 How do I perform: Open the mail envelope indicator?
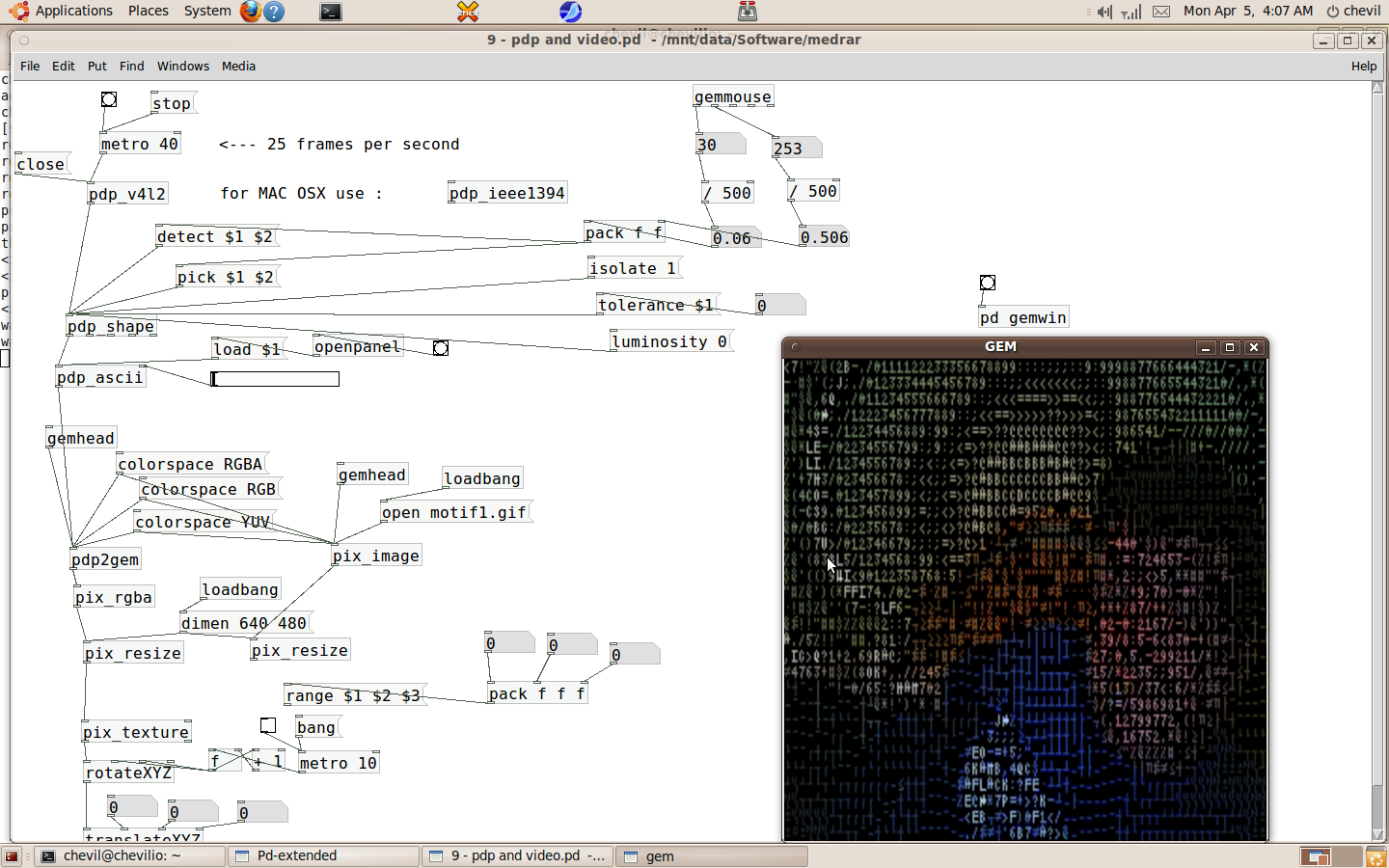1161,12
